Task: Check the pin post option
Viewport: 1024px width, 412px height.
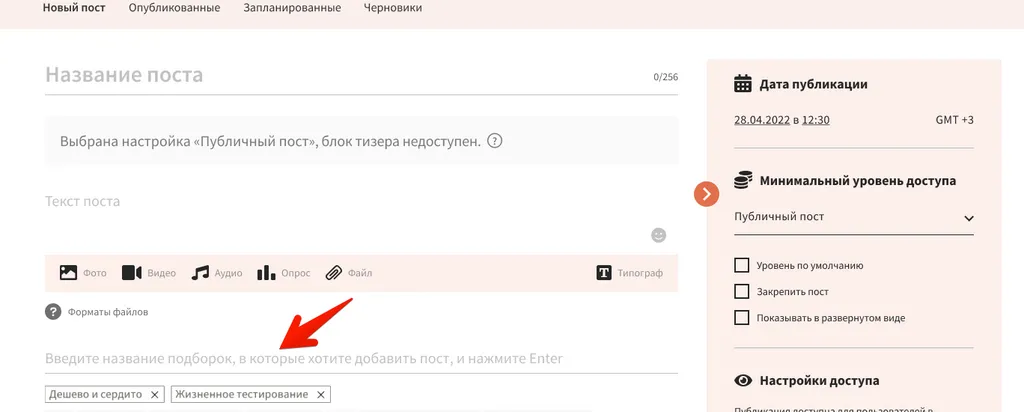Action: [x=741, y=292]
